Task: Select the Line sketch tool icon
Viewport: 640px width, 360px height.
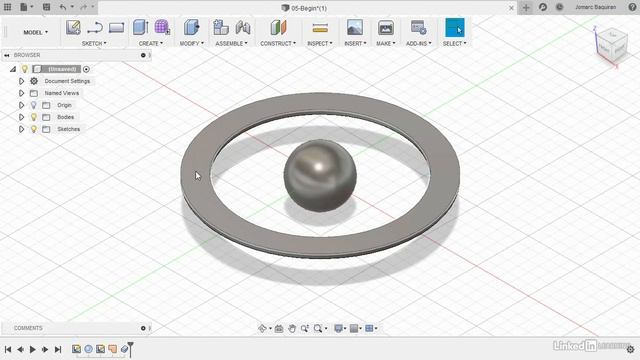Action: coord(95,28)
